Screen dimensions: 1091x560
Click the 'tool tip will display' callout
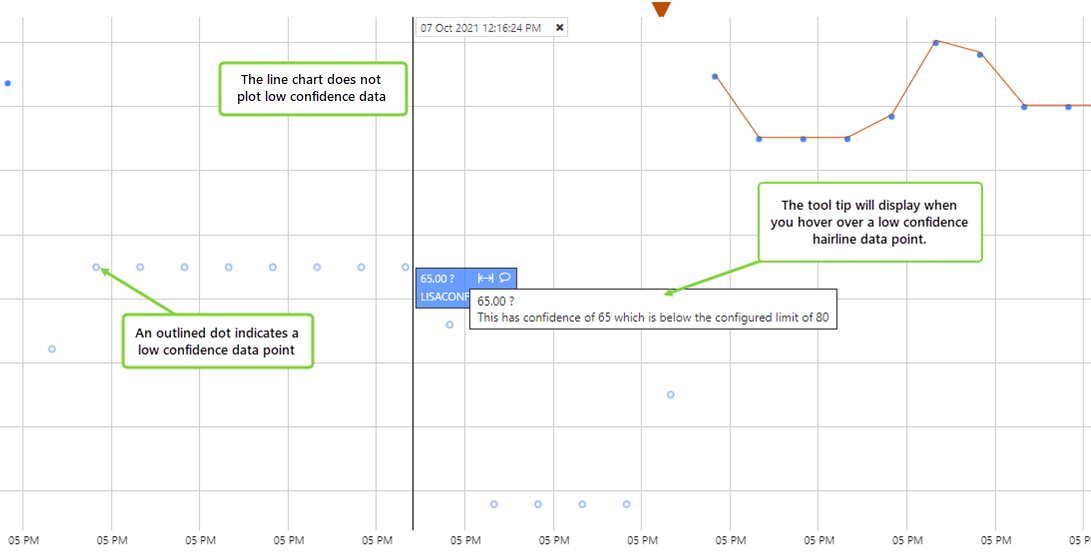[870, 222]
